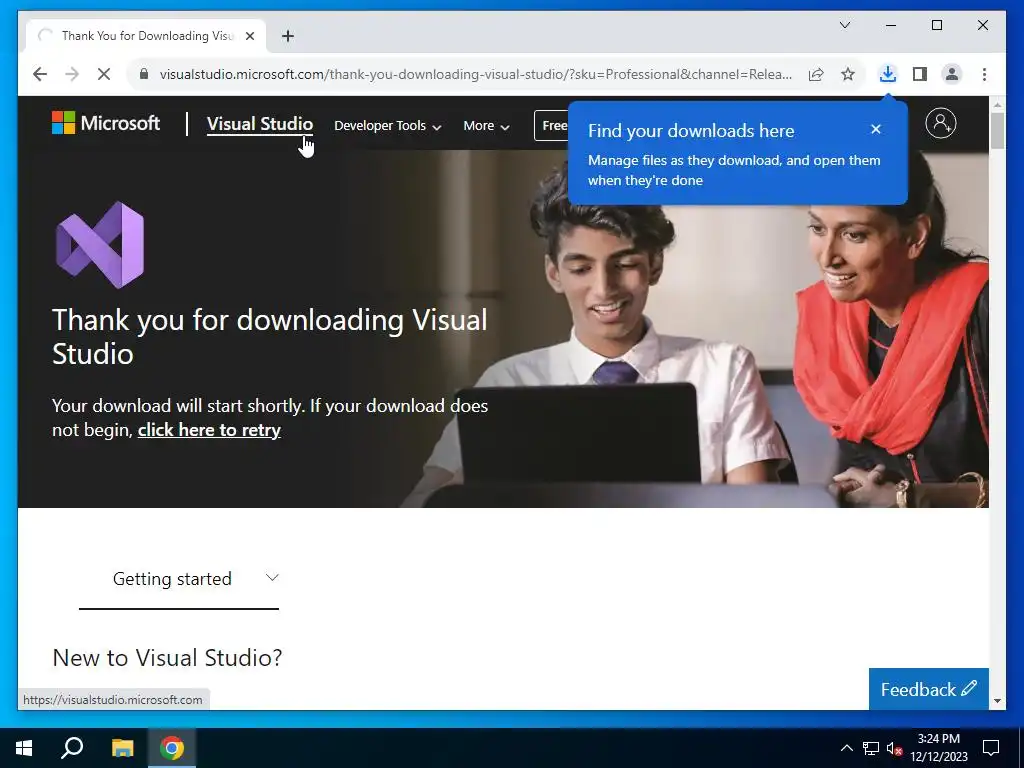The width and height of the screenshot is (1024, 768).
Task: Expand the Developer Tools menu
Action: tap(387, 125)
